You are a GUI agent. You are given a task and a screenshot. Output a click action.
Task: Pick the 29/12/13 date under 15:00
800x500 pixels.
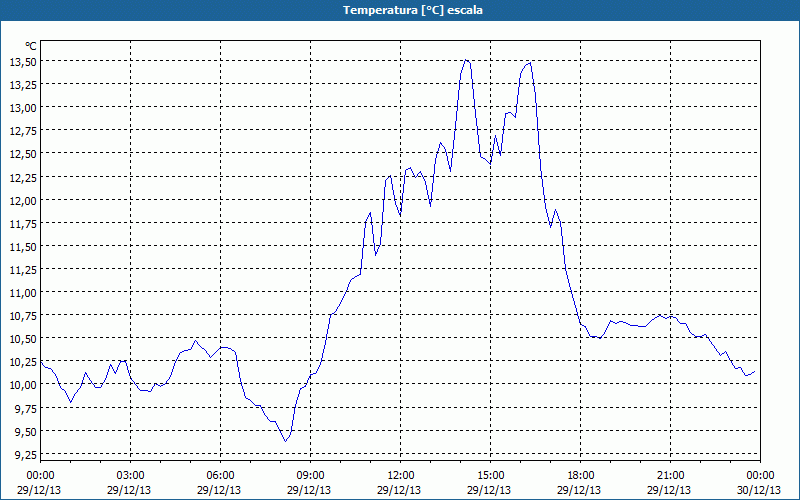[489, 490]
